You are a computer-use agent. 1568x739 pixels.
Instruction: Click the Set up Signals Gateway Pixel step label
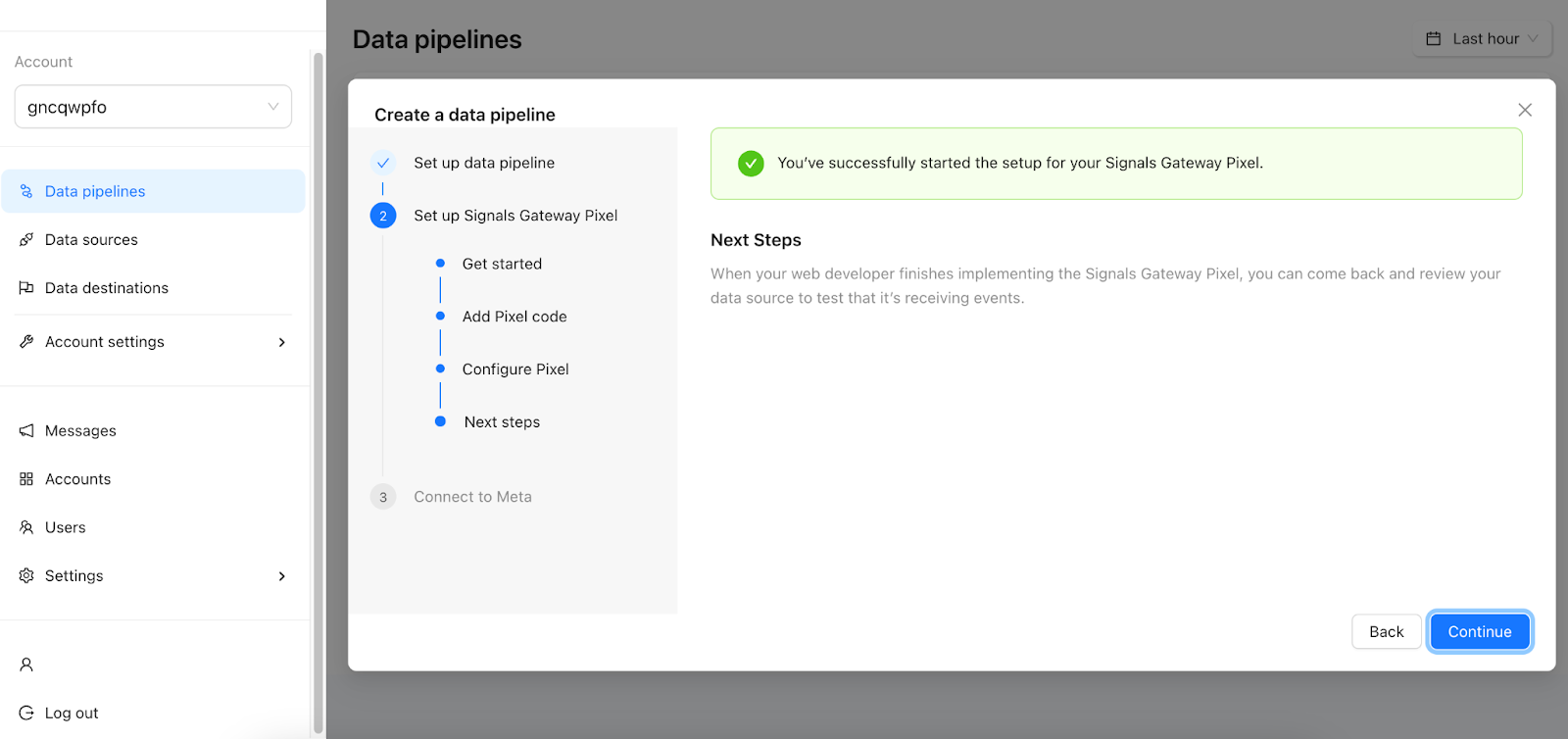pyautogui.click(x=515, y=216)
